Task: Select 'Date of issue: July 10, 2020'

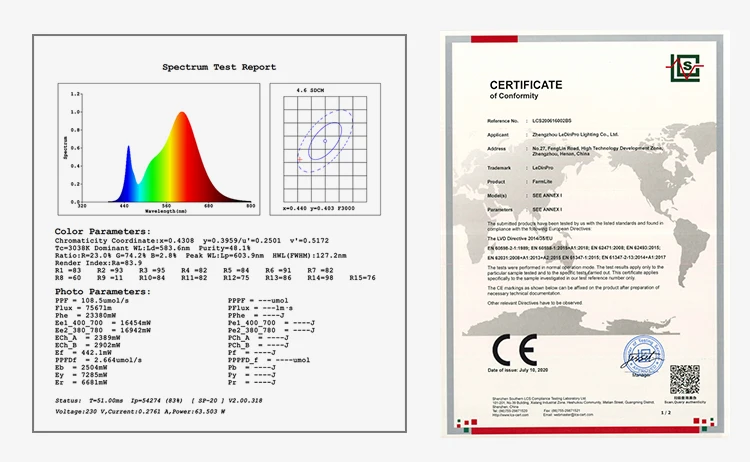Action: click(518, 370)
